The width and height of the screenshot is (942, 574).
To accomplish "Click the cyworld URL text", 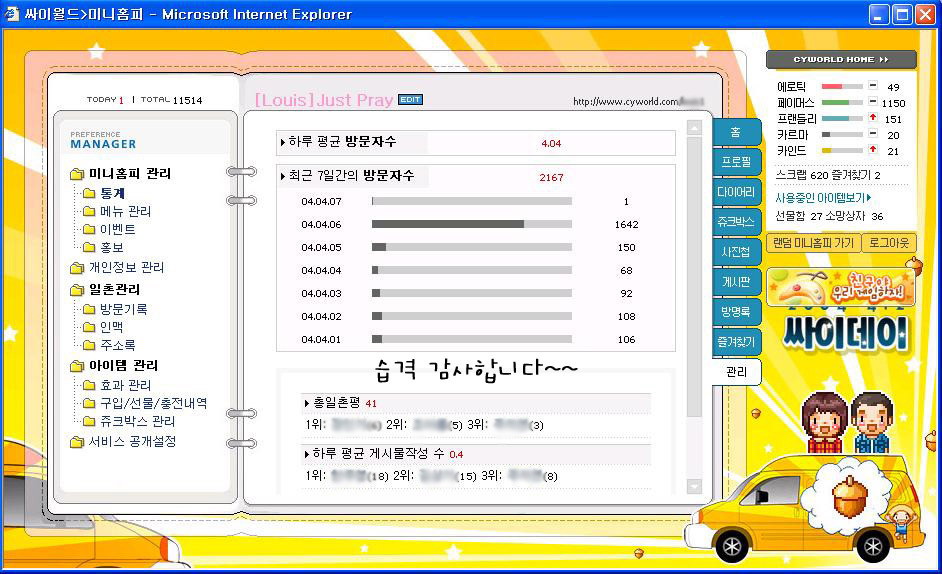I will click(638, 102).
